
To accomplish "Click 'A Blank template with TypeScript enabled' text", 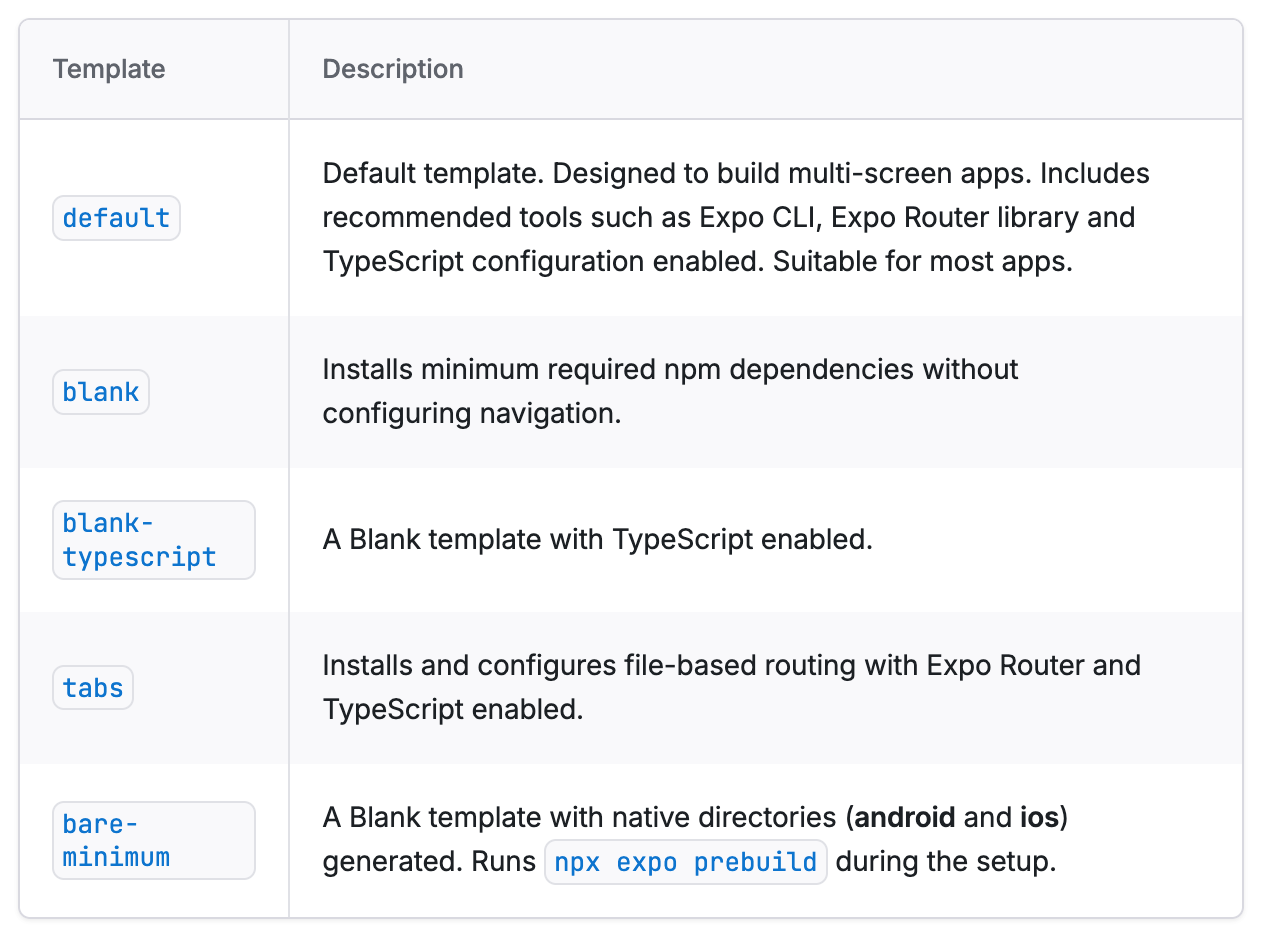I will tap(597, 540).
